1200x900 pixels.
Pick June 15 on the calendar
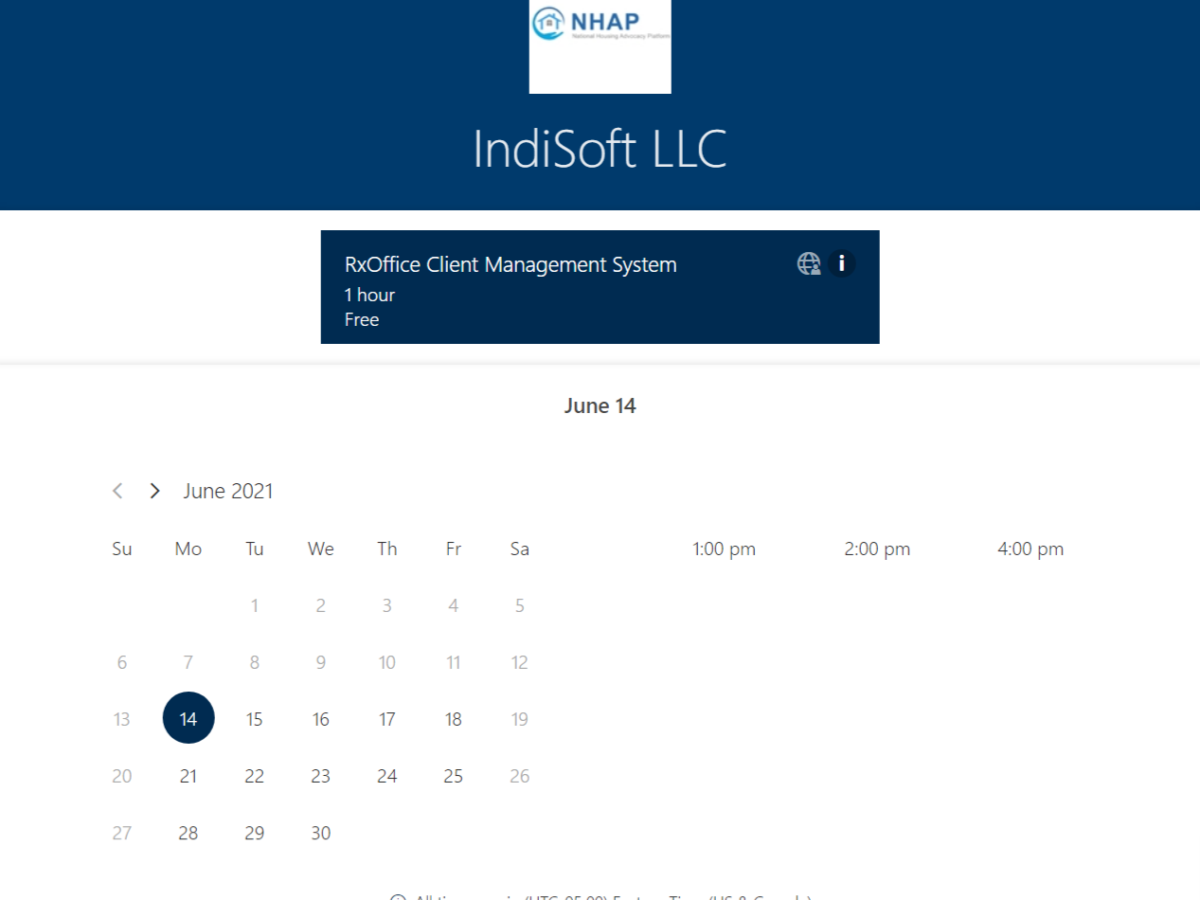(254, 719)
